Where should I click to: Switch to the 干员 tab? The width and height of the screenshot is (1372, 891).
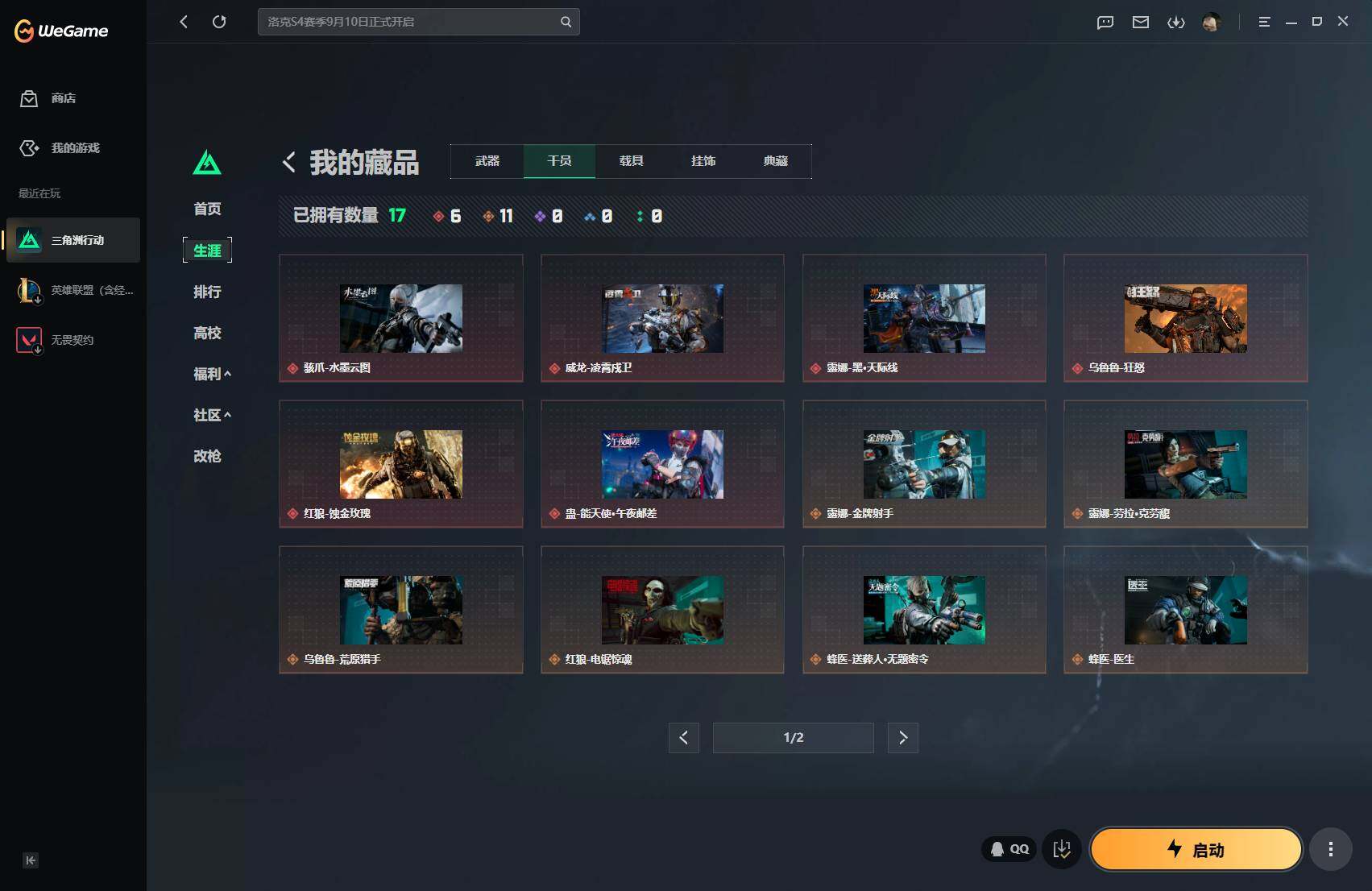point(559,161)
